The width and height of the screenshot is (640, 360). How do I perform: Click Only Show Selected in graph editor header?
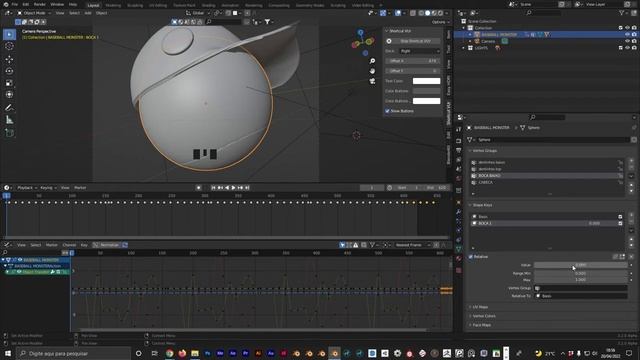[342, 245]
